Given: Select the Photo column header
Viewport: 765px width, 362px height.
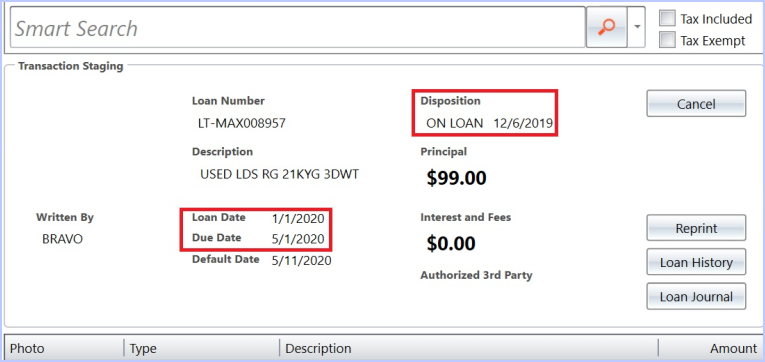Looking at the screenshot, I should (x=64, y=348).
